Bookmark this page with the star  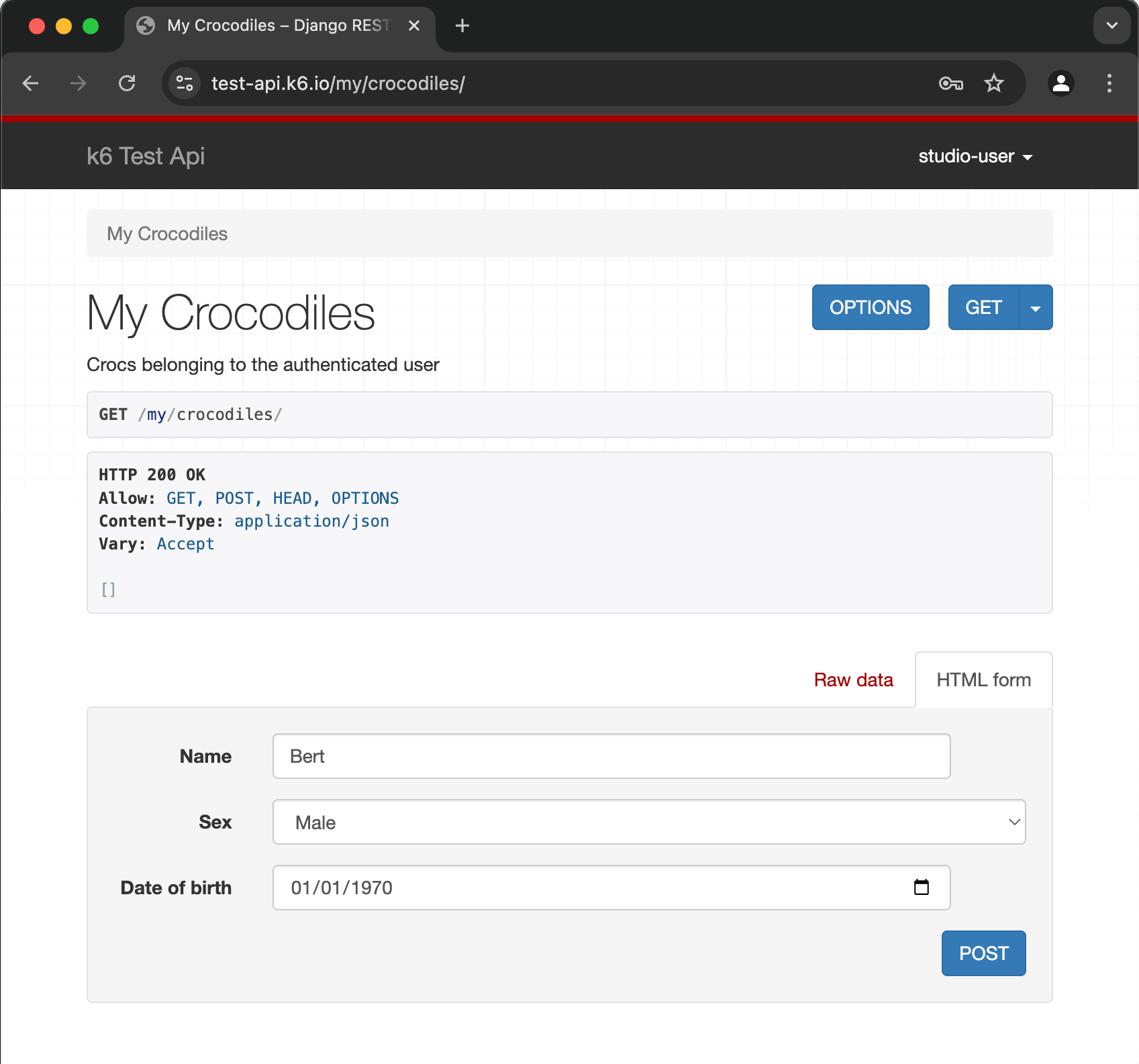[x=993, y=83]
